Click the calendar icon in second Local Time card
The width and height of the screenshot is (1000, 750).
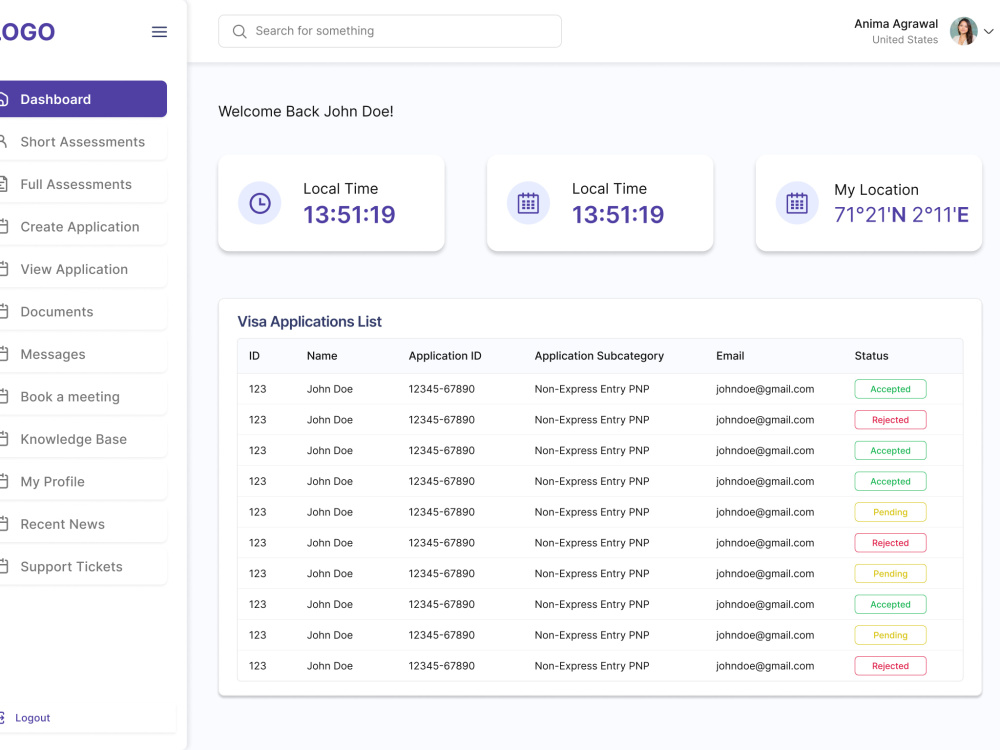coord(528,203)
